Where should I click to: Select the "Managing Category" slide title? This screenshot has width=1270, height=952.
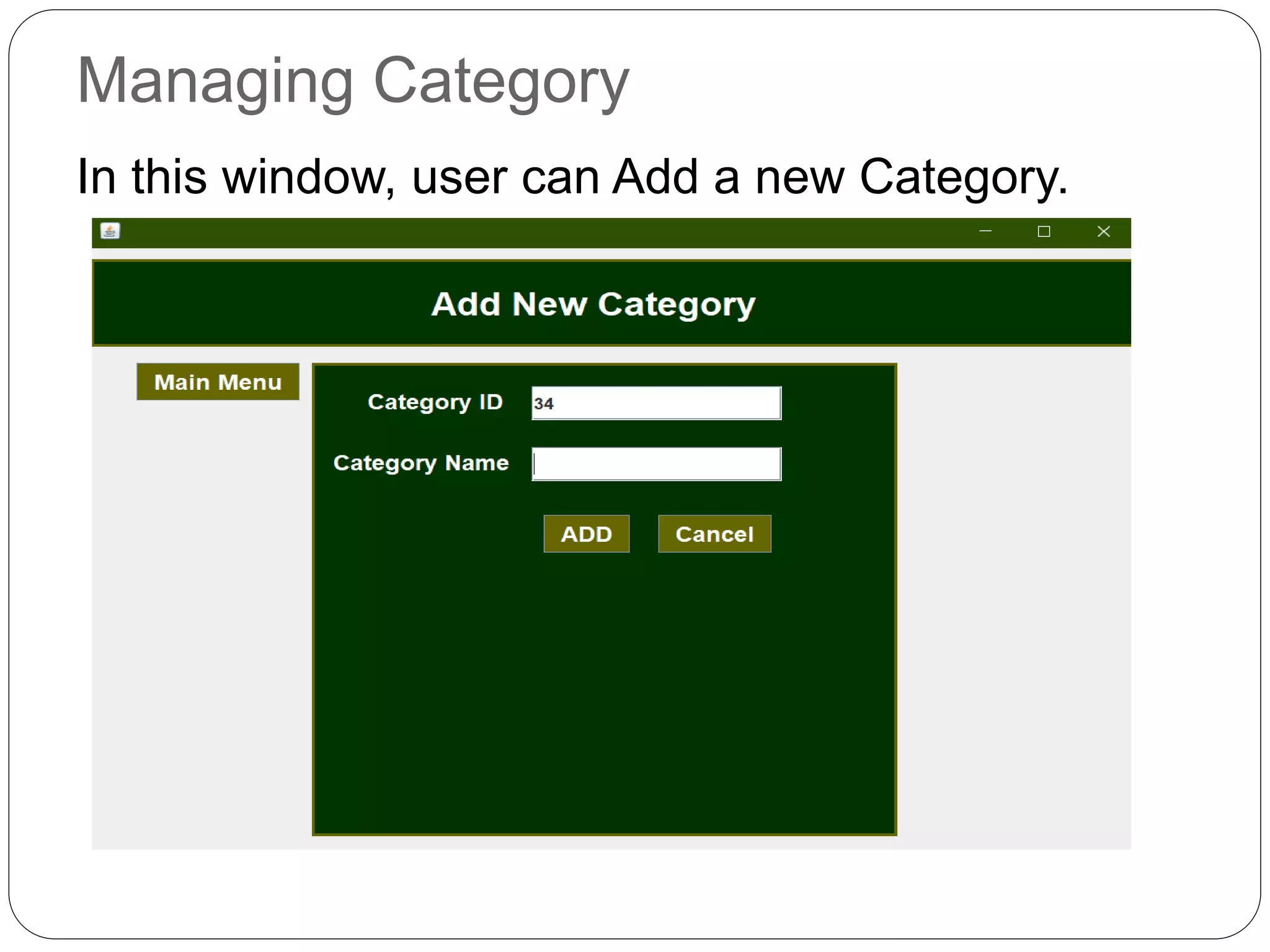tap(352, 81)
